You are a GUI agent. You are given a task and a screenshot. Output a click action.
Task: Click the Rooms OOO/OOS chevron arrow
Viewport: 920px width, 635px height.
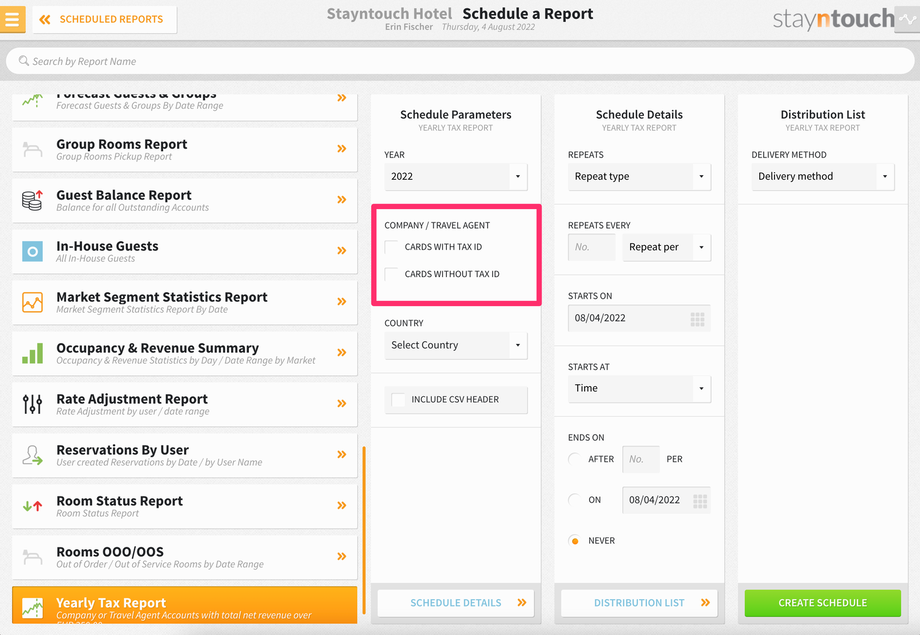tap(341, 556)
